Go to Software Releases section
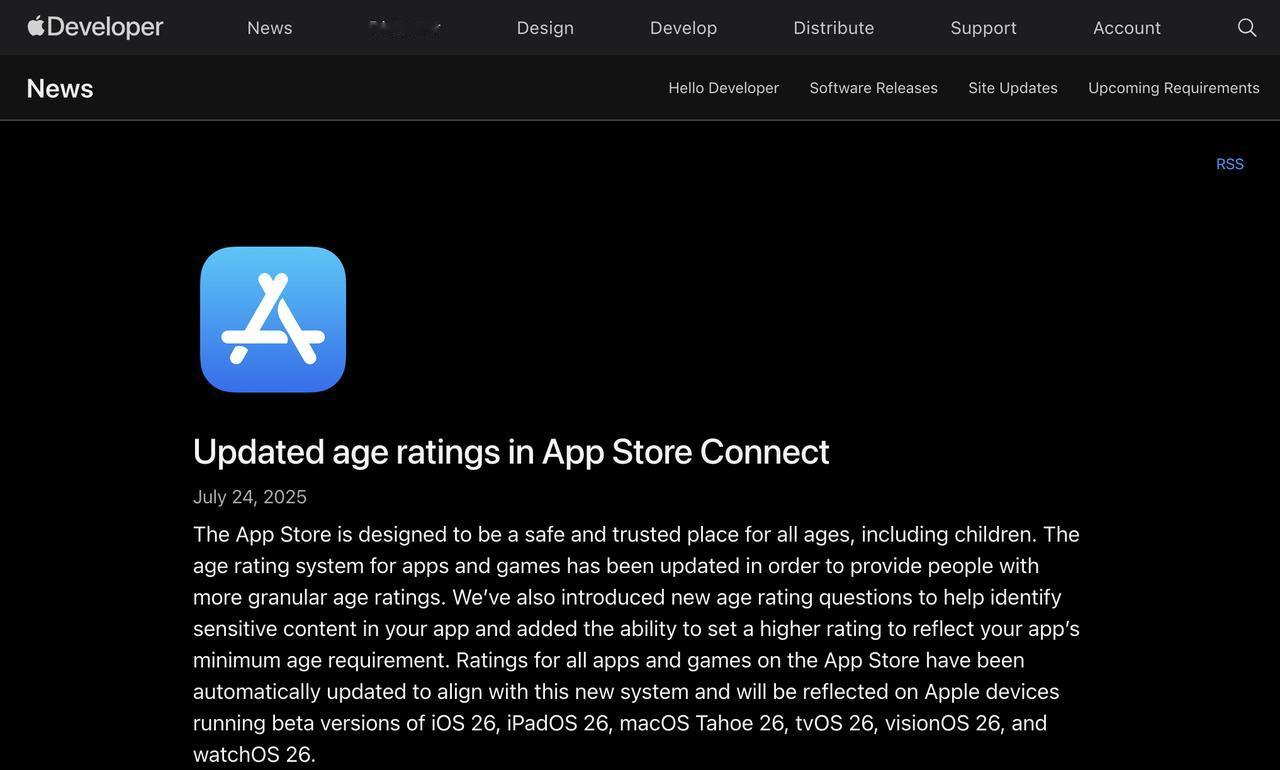The width and height of the screenshot is (1280, 770). coord(874,88)
